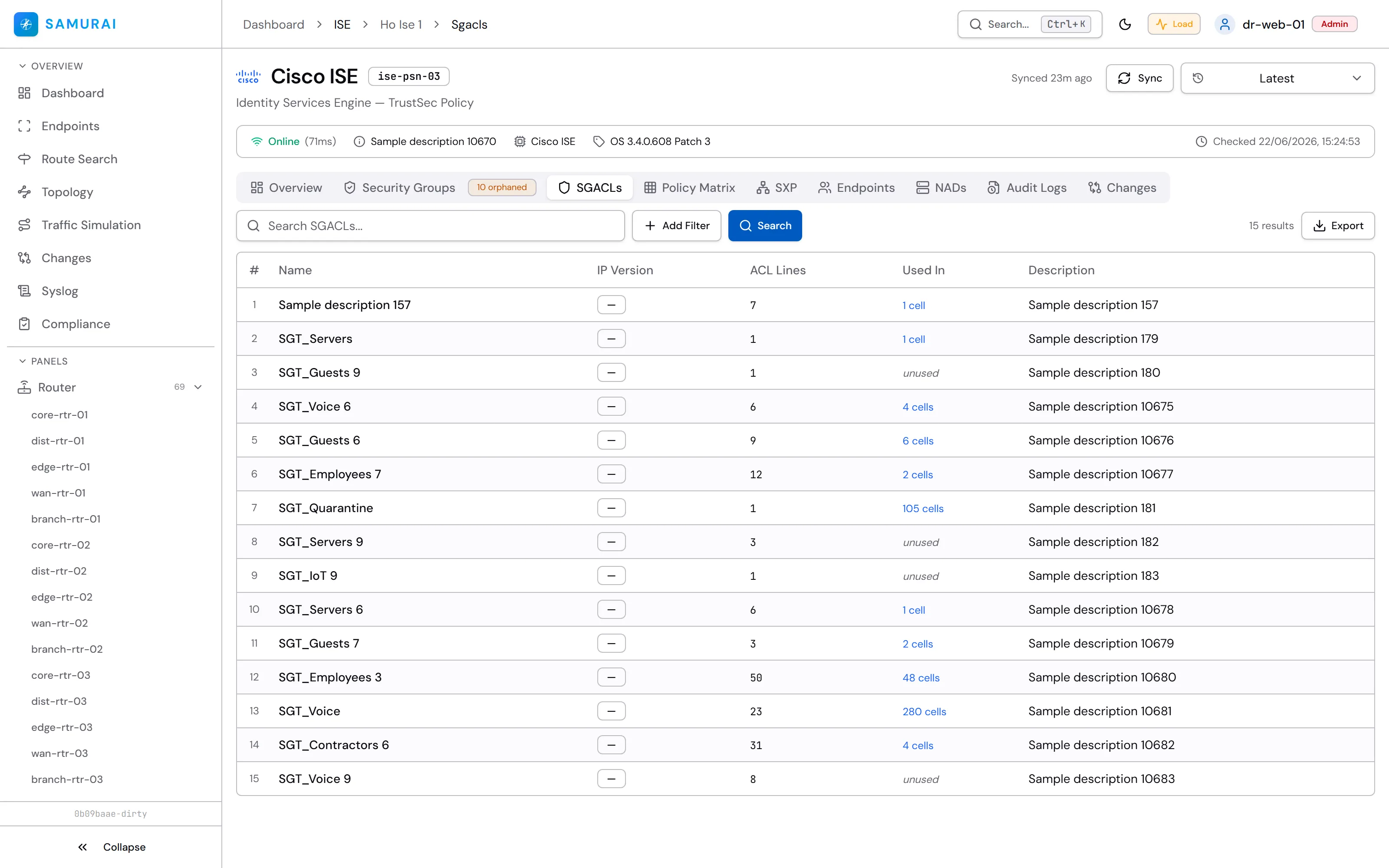Expand the Router group chevron
1389x868 pixels.
[198, 387]
